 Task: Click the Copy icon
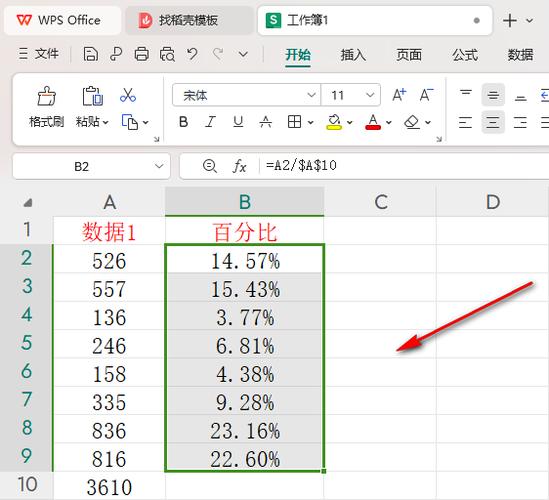pos(130,122)
